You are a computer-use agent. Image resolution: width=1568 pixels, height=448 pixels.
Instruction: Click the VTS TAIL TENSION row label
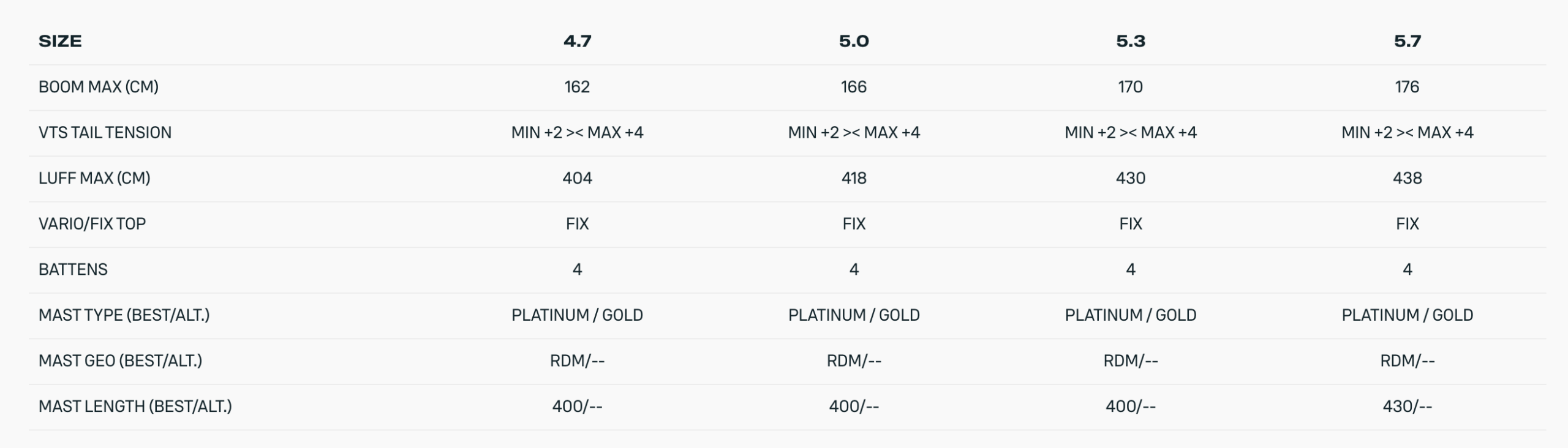(105, 132)
